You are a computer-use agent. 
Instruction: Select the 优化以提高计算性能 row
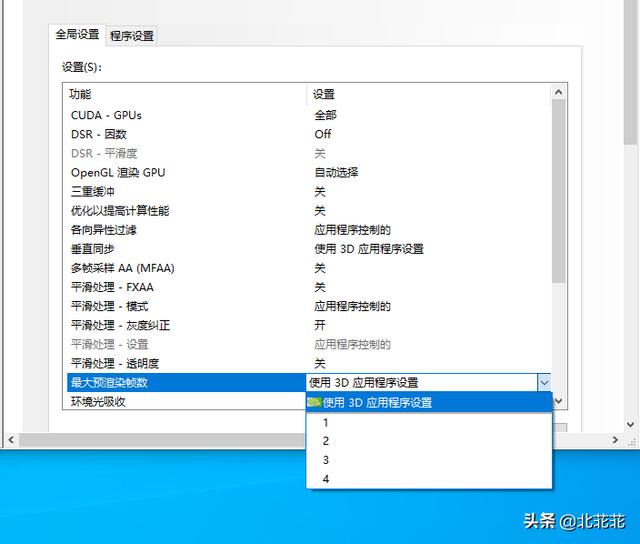click(308, 211)
